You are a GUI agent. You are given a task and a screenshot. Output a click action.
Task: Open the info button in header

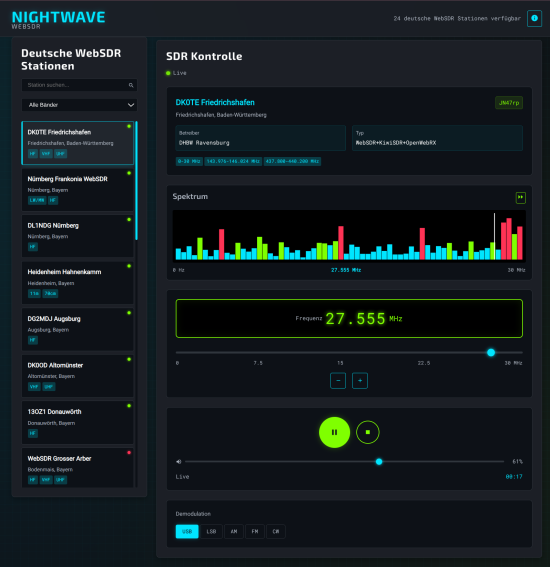click(x=534, y=18)
